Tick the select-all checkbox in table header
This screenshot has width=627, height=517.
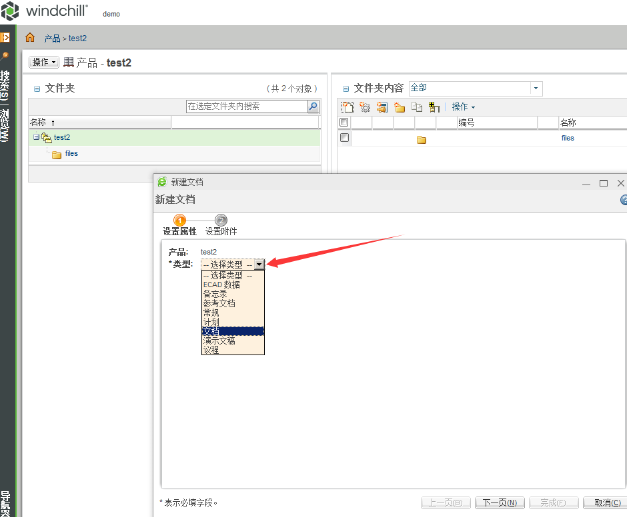tap(345, 123)
